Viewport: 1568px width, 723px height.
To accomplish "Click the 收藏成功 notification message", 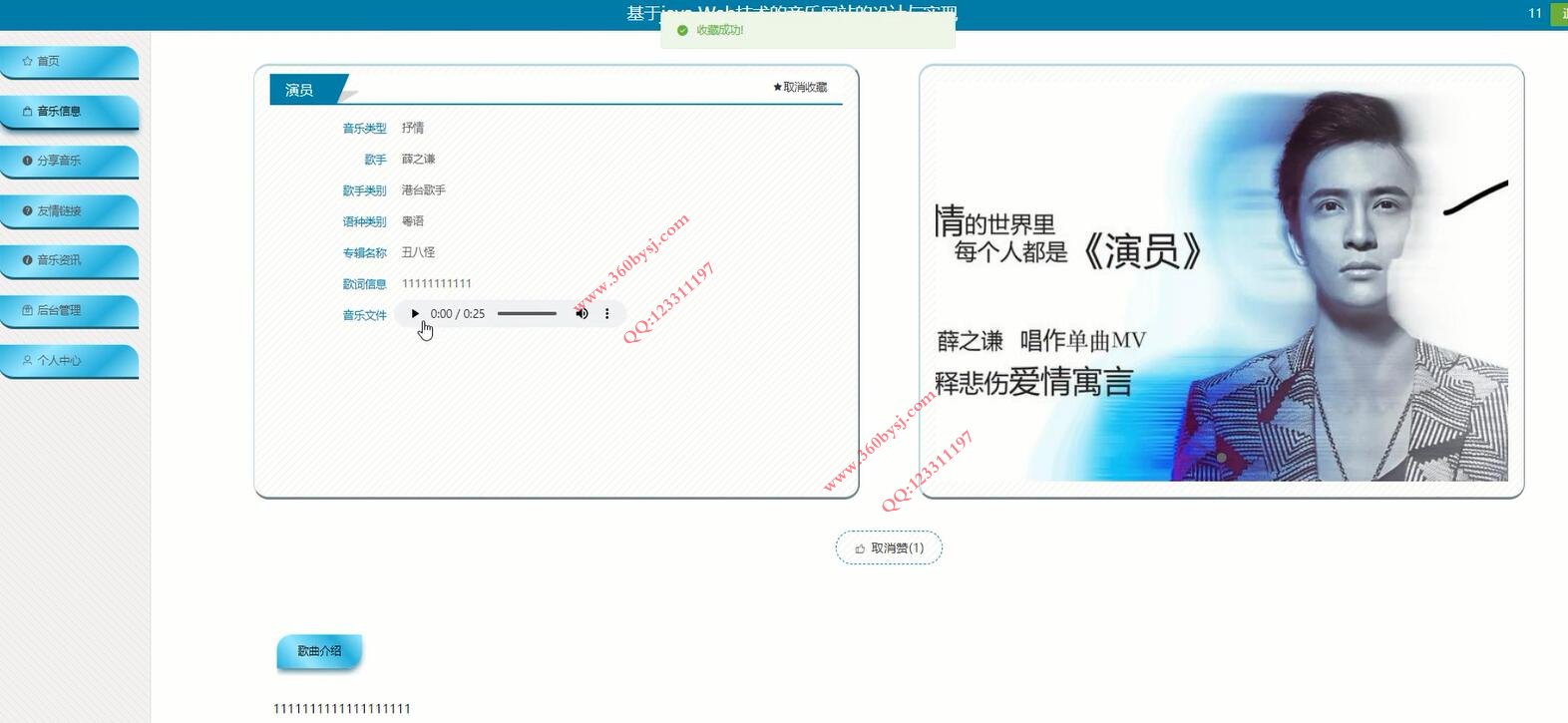I will pyautogui.click(x=720, y=31).
